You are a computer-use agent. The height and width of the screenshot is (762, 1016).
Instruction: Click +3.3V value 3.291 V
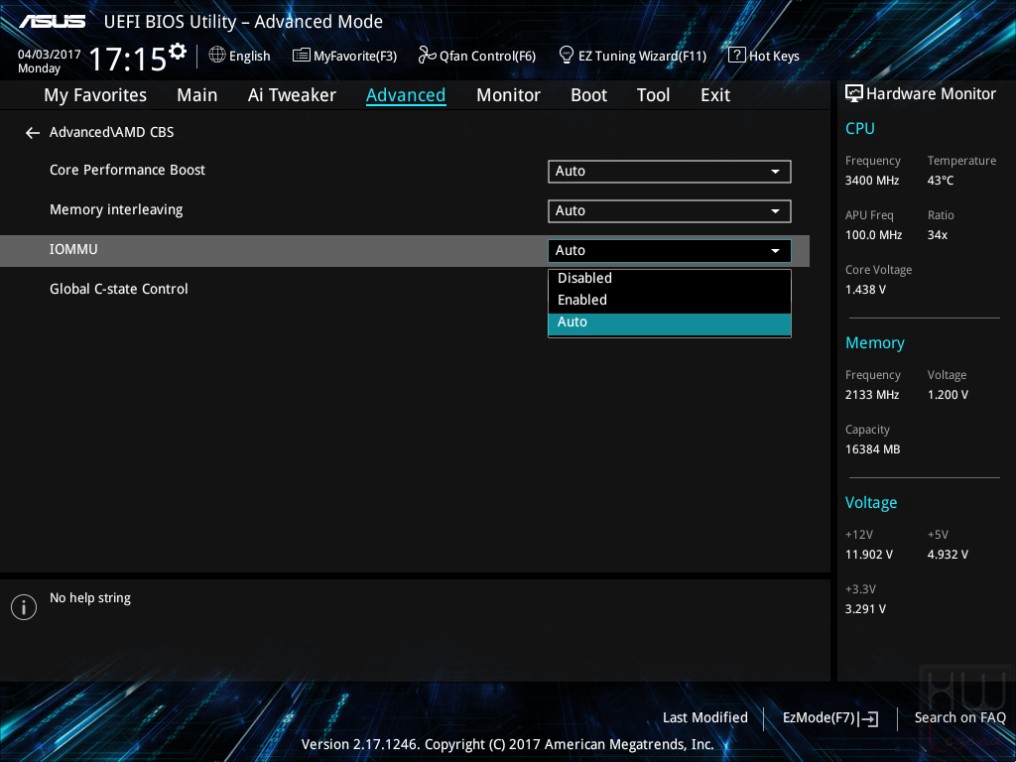click(865, 609)
